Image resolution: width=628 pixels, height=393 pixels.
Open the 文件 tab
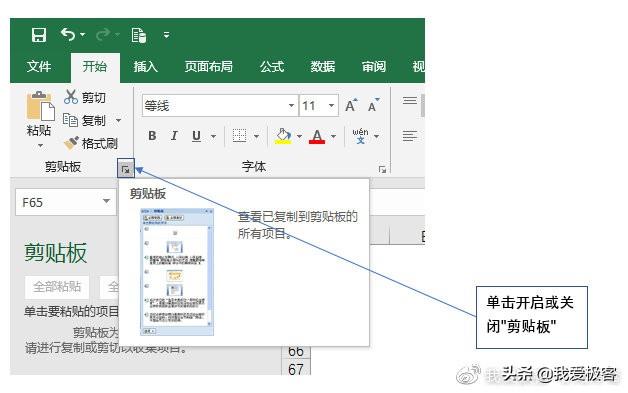(39, 67)
